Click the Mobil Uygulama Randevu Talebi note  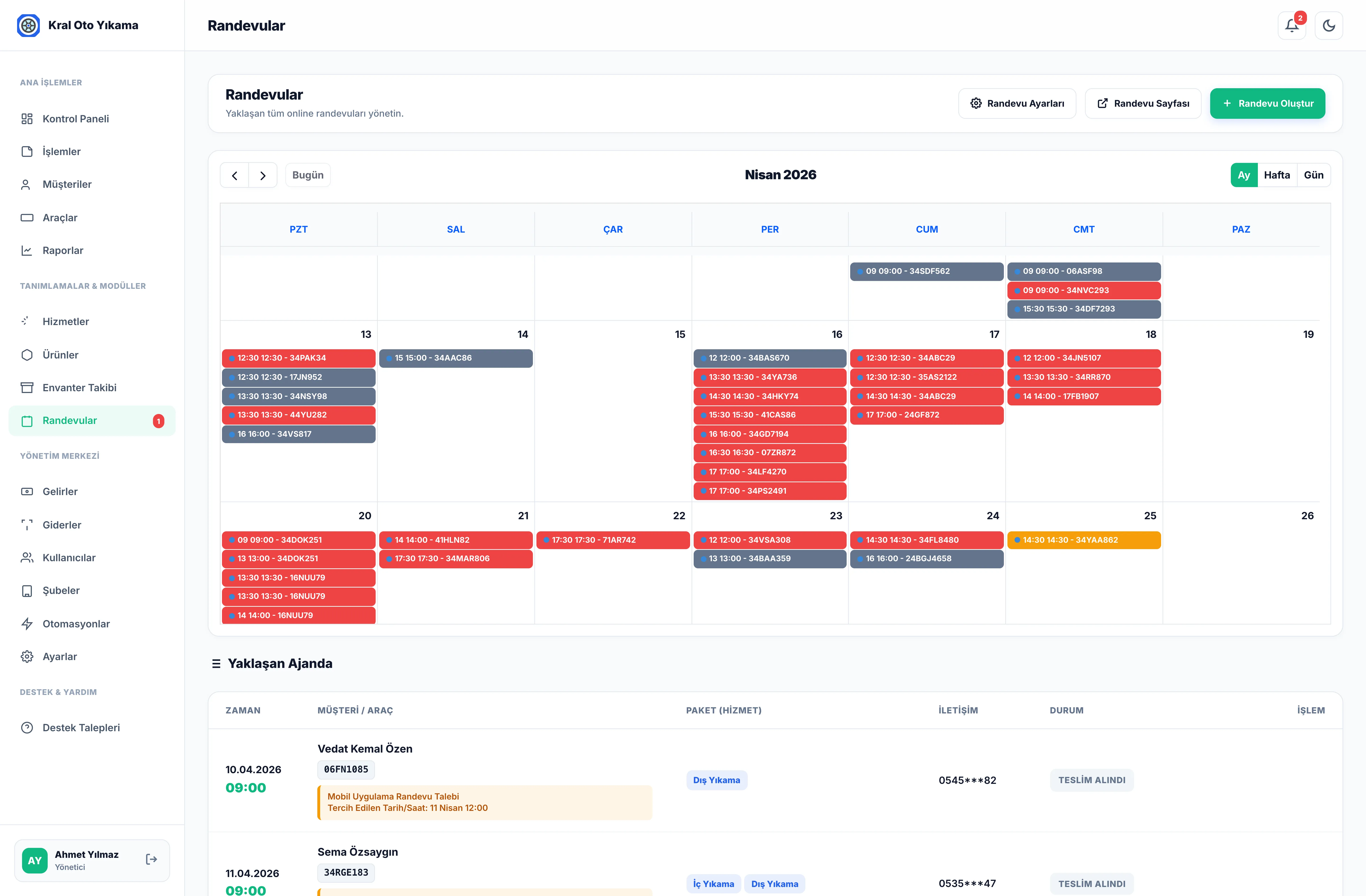pos(485,802)
